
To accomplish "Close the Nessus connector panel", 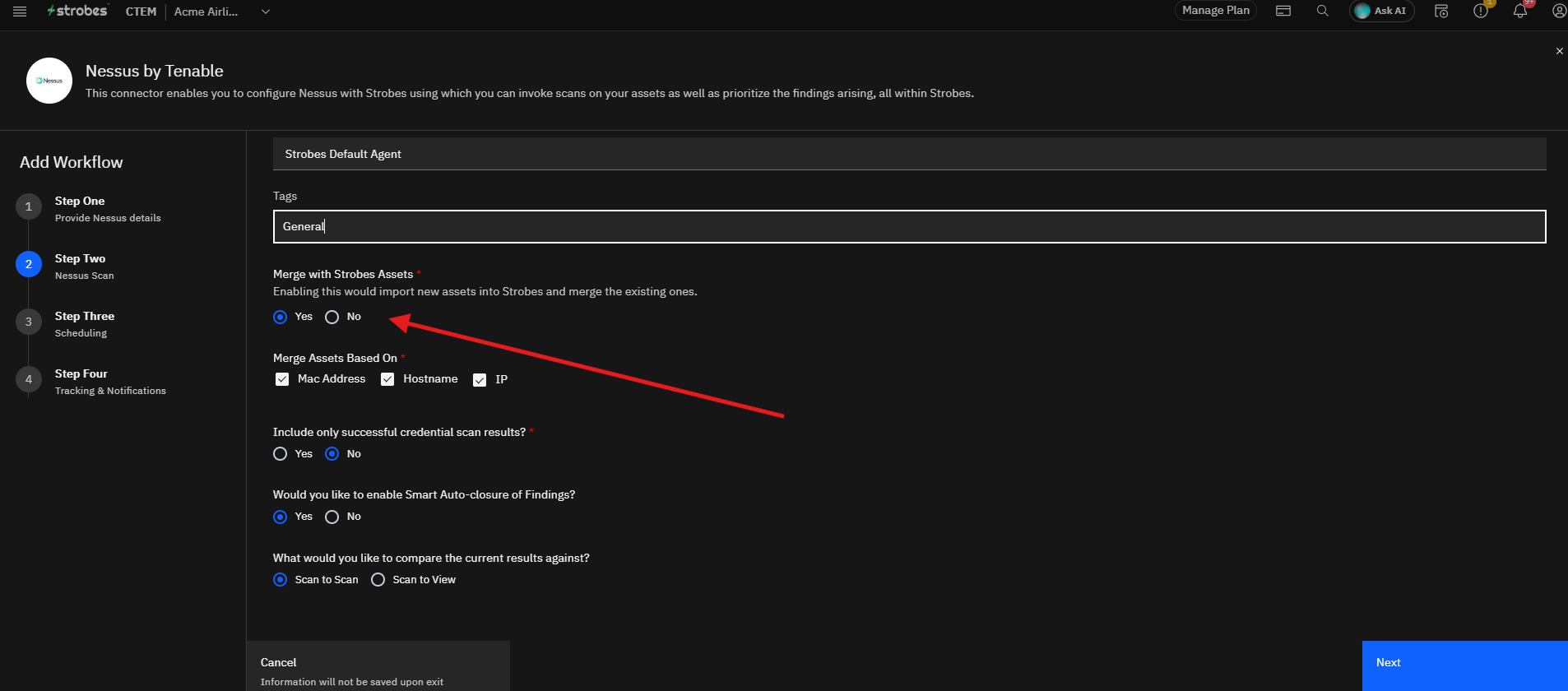I will [x=1559, y=51].
